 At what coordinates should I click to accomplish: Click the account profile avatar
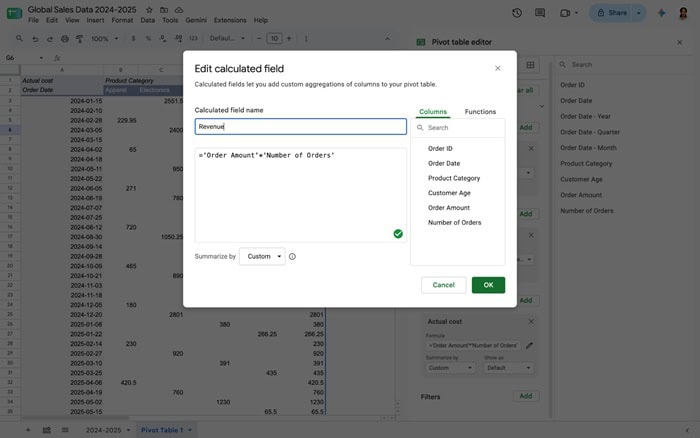pos(683,13)
